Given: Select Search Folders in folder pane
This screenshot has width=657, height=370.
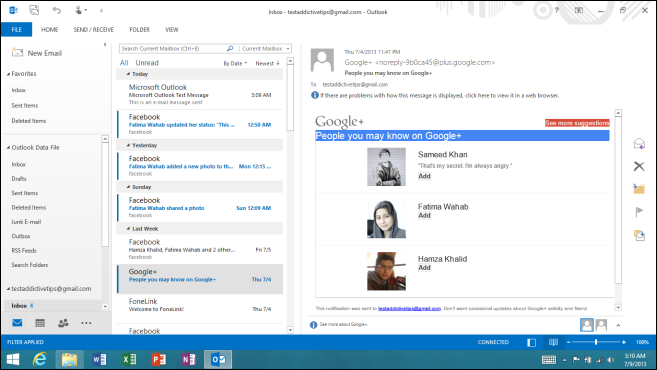Looking at the screenshot, I should tap(30, 265).
